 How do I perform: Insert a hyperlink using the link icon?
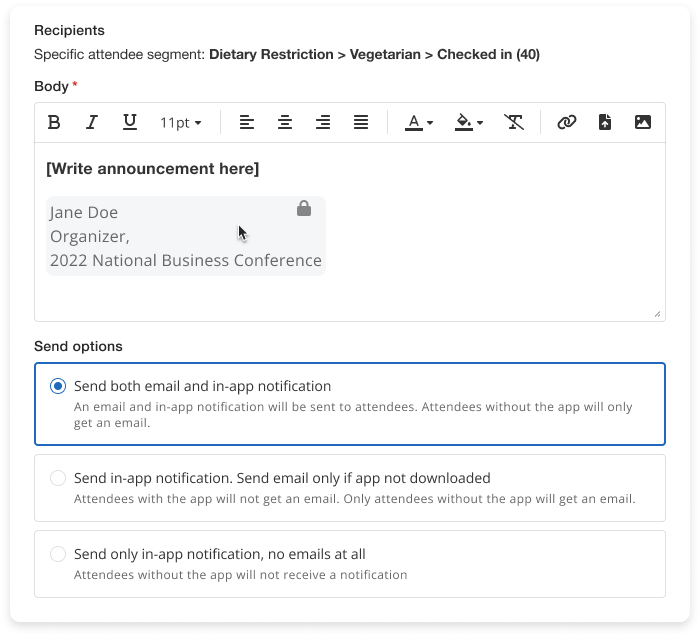point(567,122)
